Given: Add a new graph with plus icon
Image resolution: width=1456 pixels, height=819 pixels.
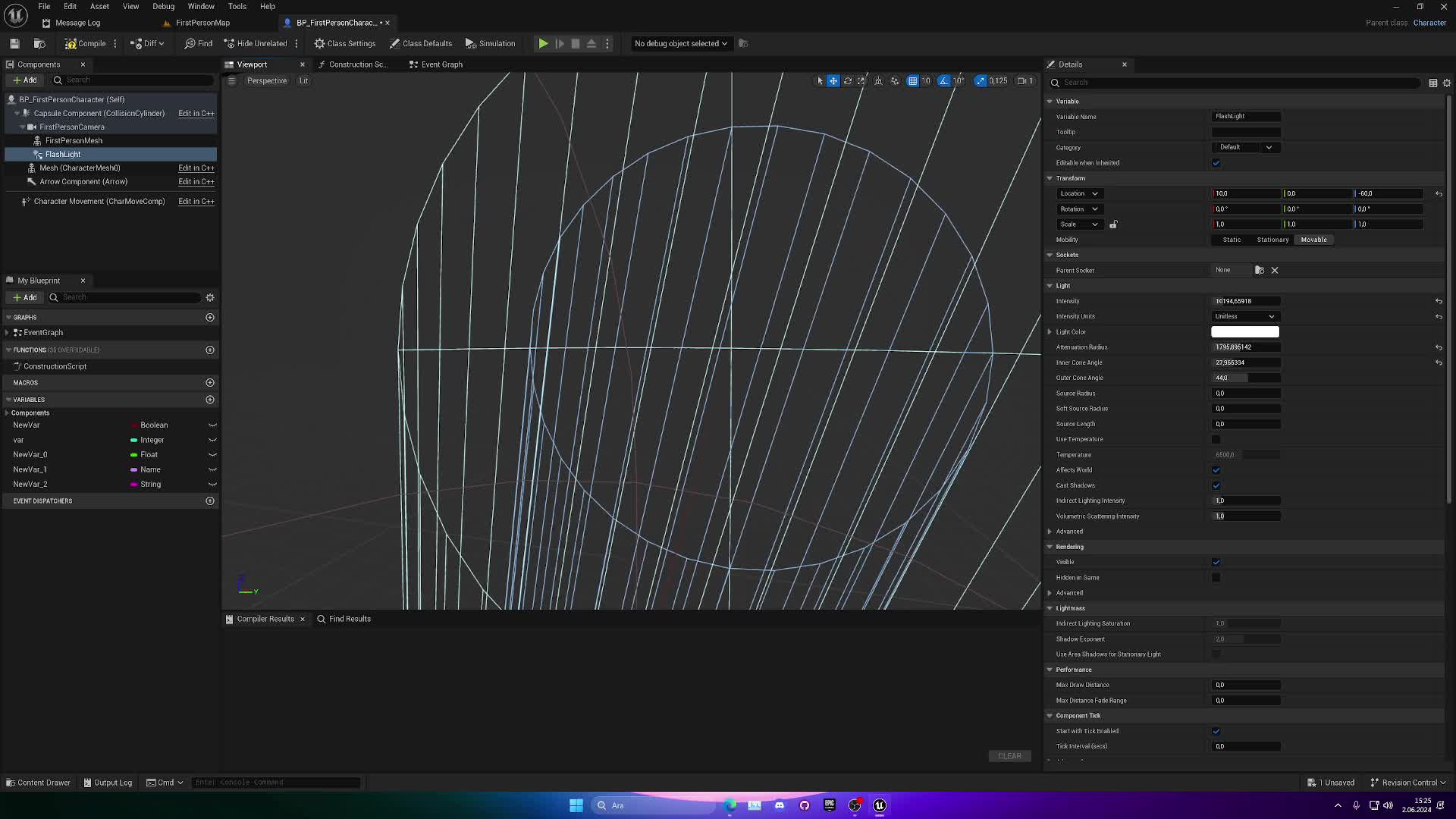Looking at the screenshot, I should (210, 317).
